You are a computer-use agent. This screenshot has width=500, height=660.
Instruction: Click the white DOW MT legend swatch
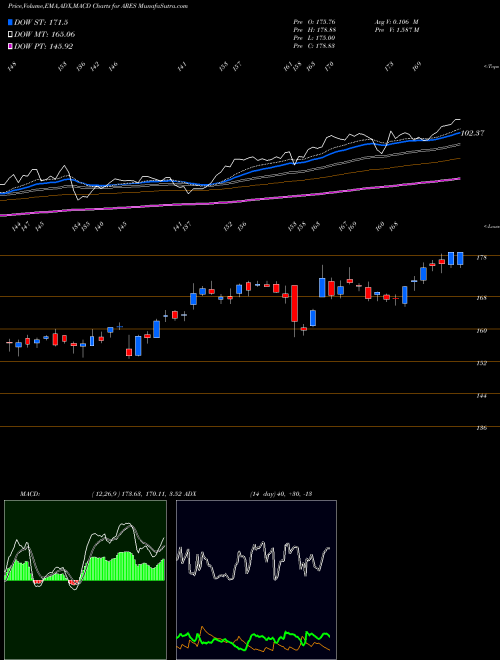click(x=11, y=34)
